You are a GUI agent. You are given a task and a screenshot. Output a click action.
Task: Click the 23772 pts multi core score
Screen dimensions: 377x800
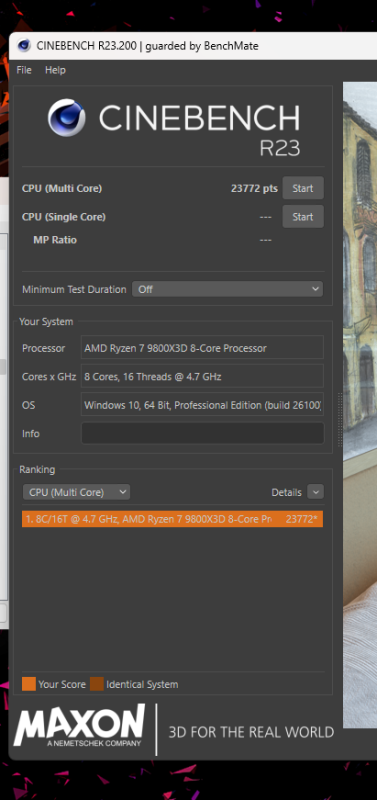point(254,188)
